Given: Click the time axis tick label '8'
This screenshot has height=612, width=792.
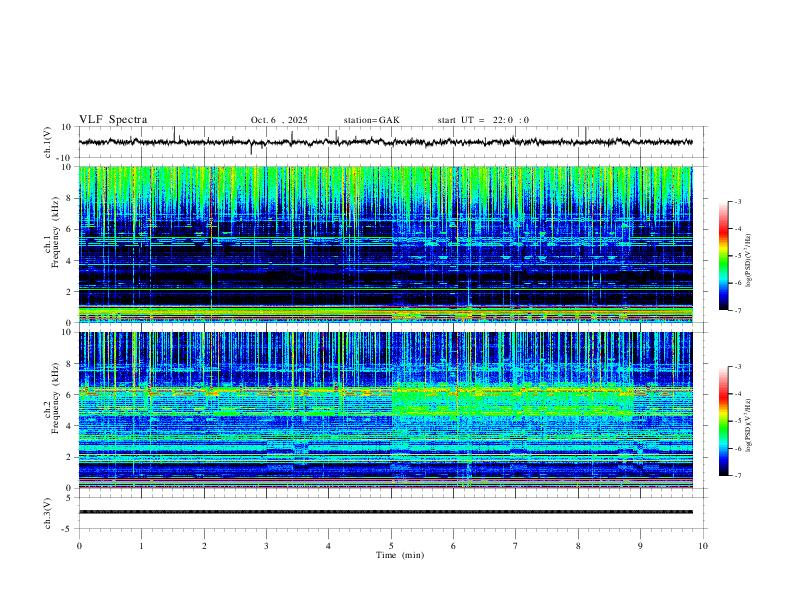Looking at the screenshot, I should click(x=578, y=546).
